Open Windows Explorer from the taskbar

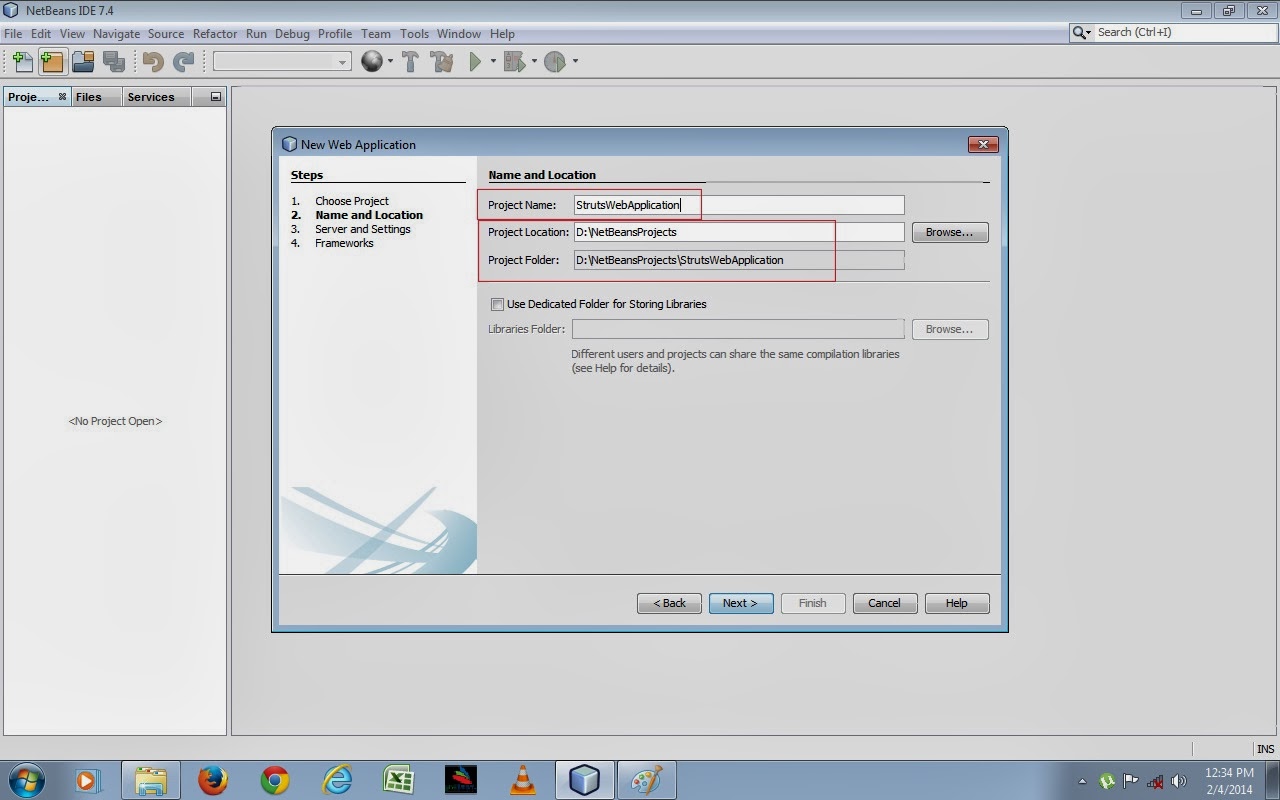click(150, 780)
